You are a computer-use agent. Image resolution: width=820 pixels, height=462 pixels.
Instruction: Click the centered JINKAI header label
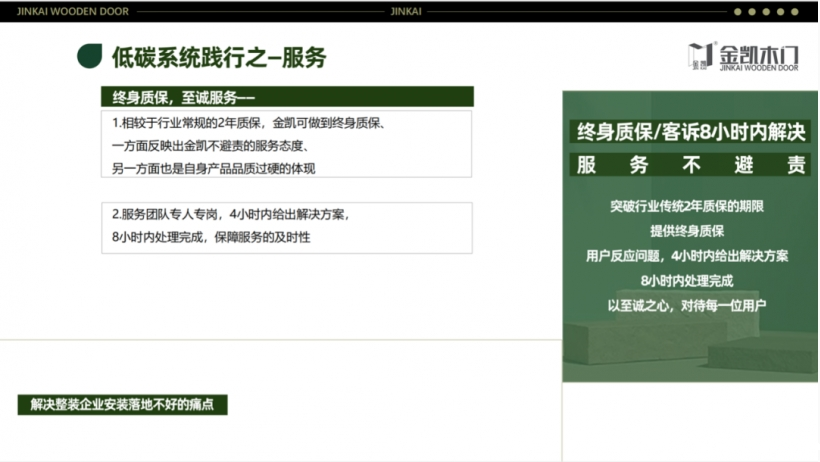tap(409, 12)
